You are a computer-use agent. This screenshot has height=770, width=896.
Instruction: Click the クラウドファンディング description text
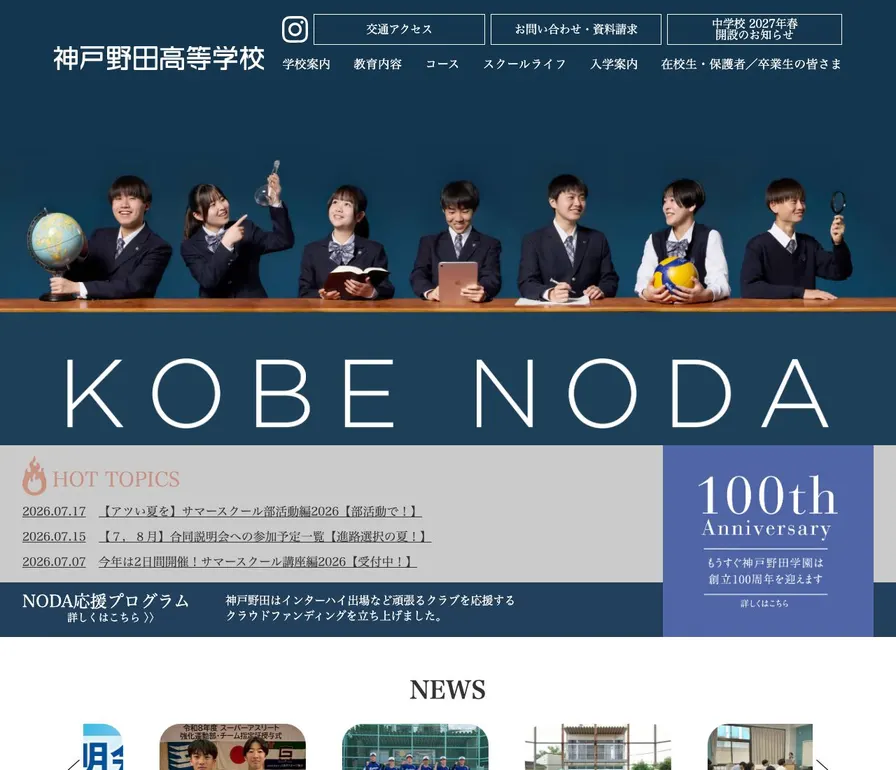(370, 608)
